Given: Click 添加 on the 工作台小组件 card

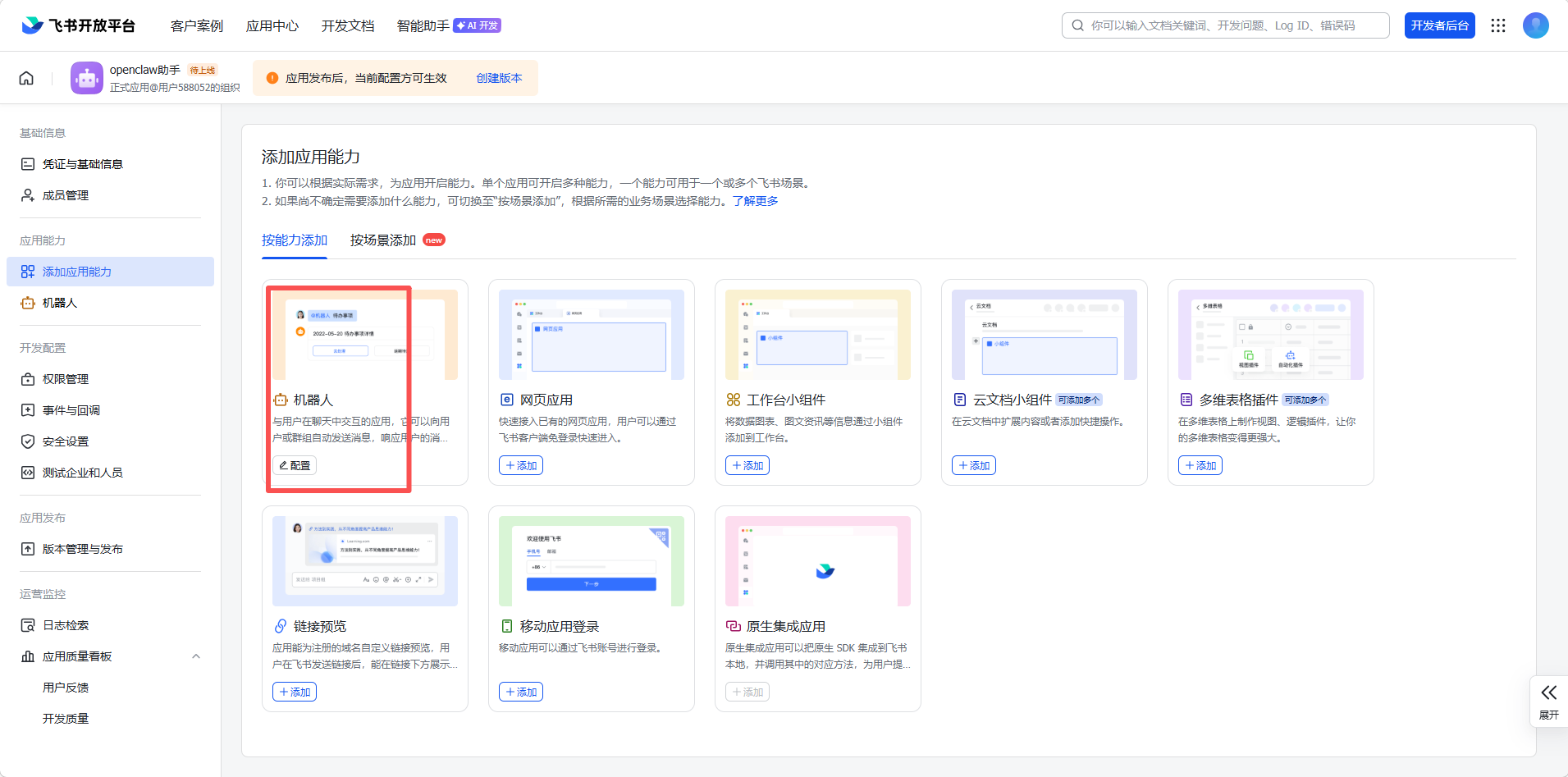Looking at the screenshot, I should pos(747,465).
